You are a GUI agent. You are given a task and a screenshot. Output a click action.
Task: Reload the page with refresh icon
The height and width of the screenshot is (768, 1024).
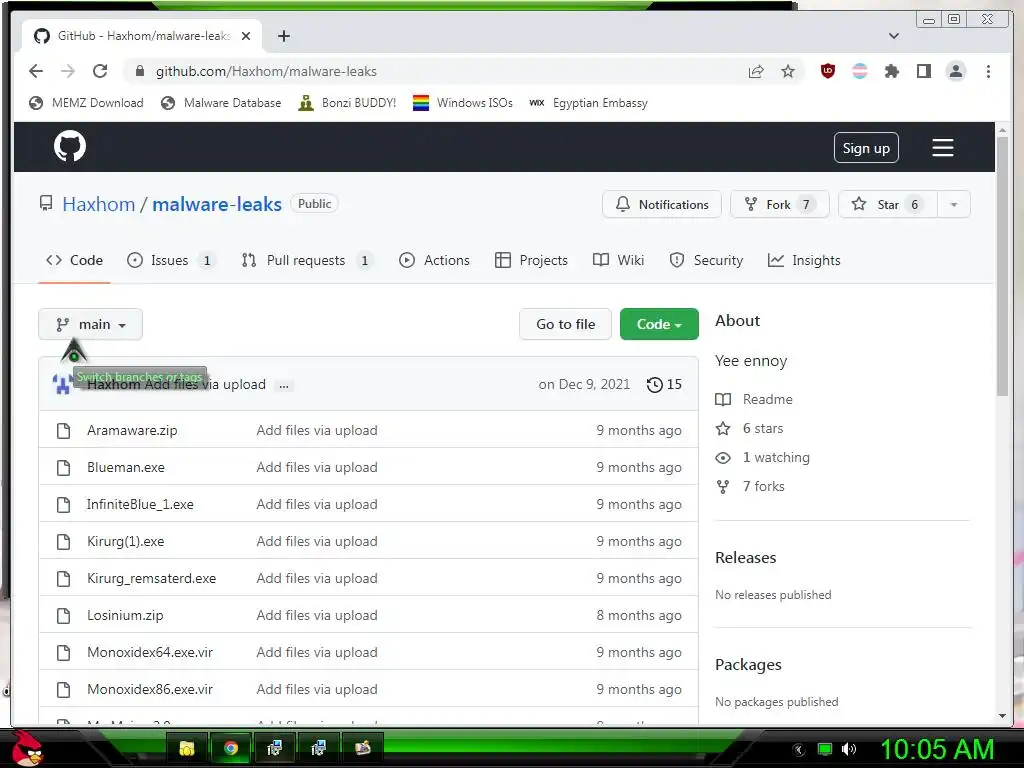click(100, 71)
